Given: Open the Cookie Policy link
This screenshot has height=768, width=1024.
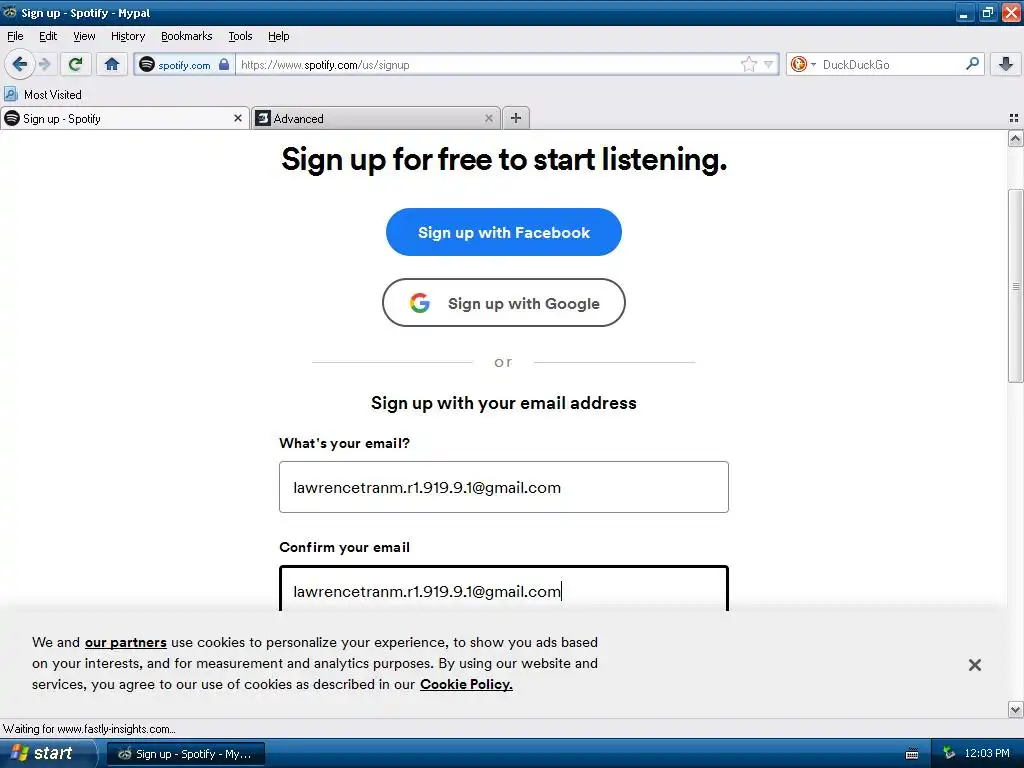Looking at the screenshot, I should pyautogui.click(x=466, y=684).
